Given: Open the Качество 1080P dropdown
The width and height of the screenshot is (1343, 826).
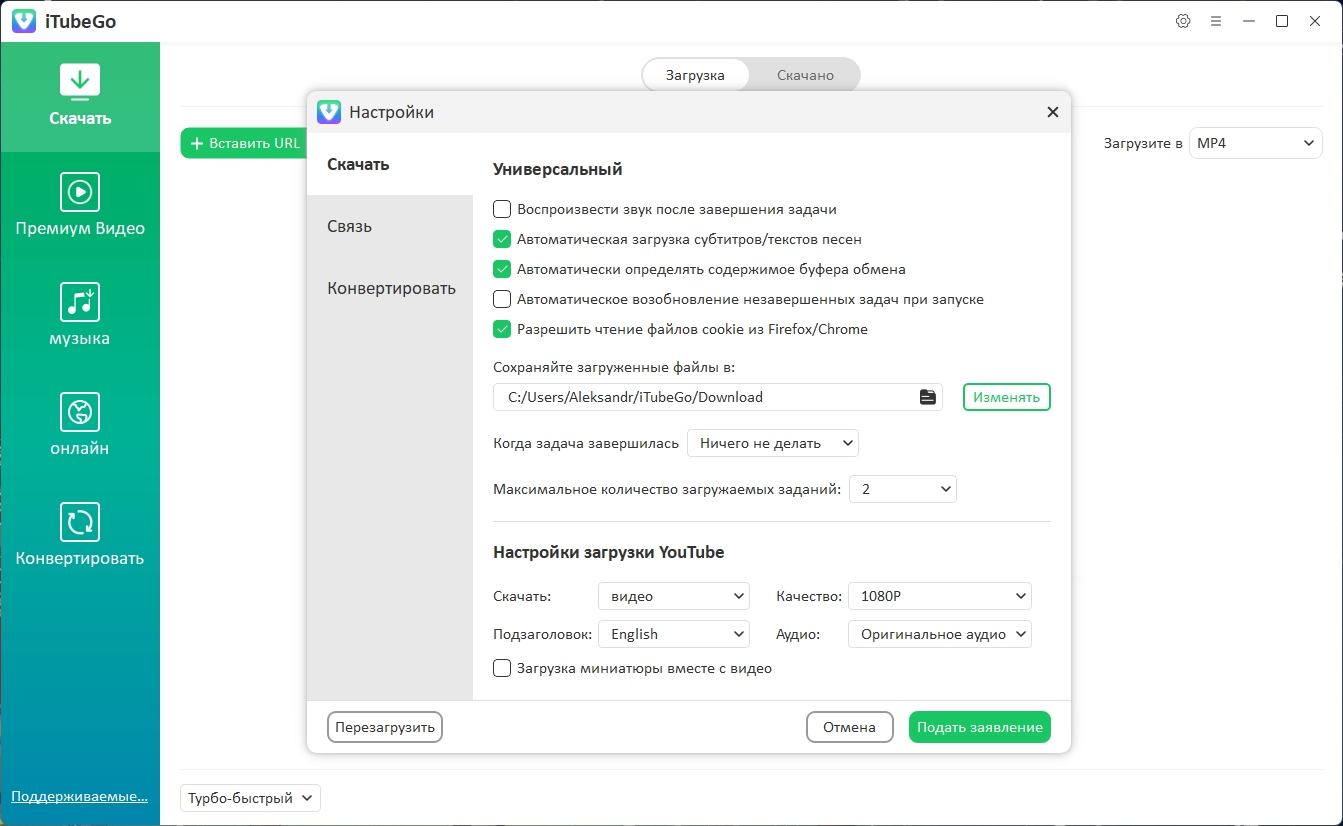Looking at the screenshot, I should (939, 596).
